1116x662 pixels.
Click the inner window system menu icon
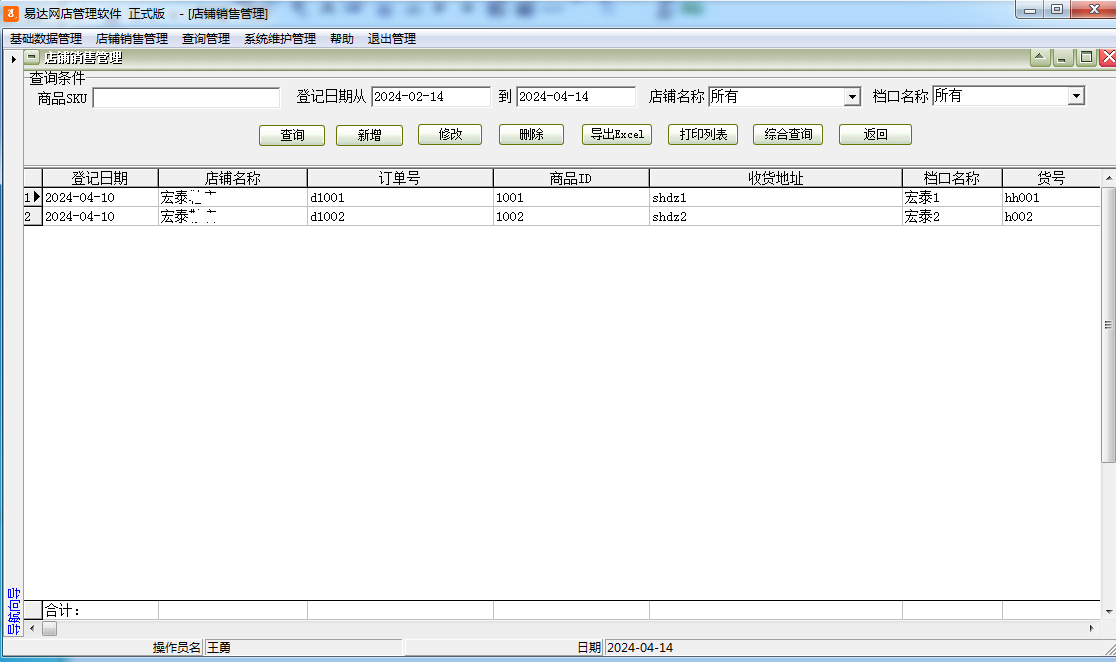pyautogui.click(x=32, y=58)
